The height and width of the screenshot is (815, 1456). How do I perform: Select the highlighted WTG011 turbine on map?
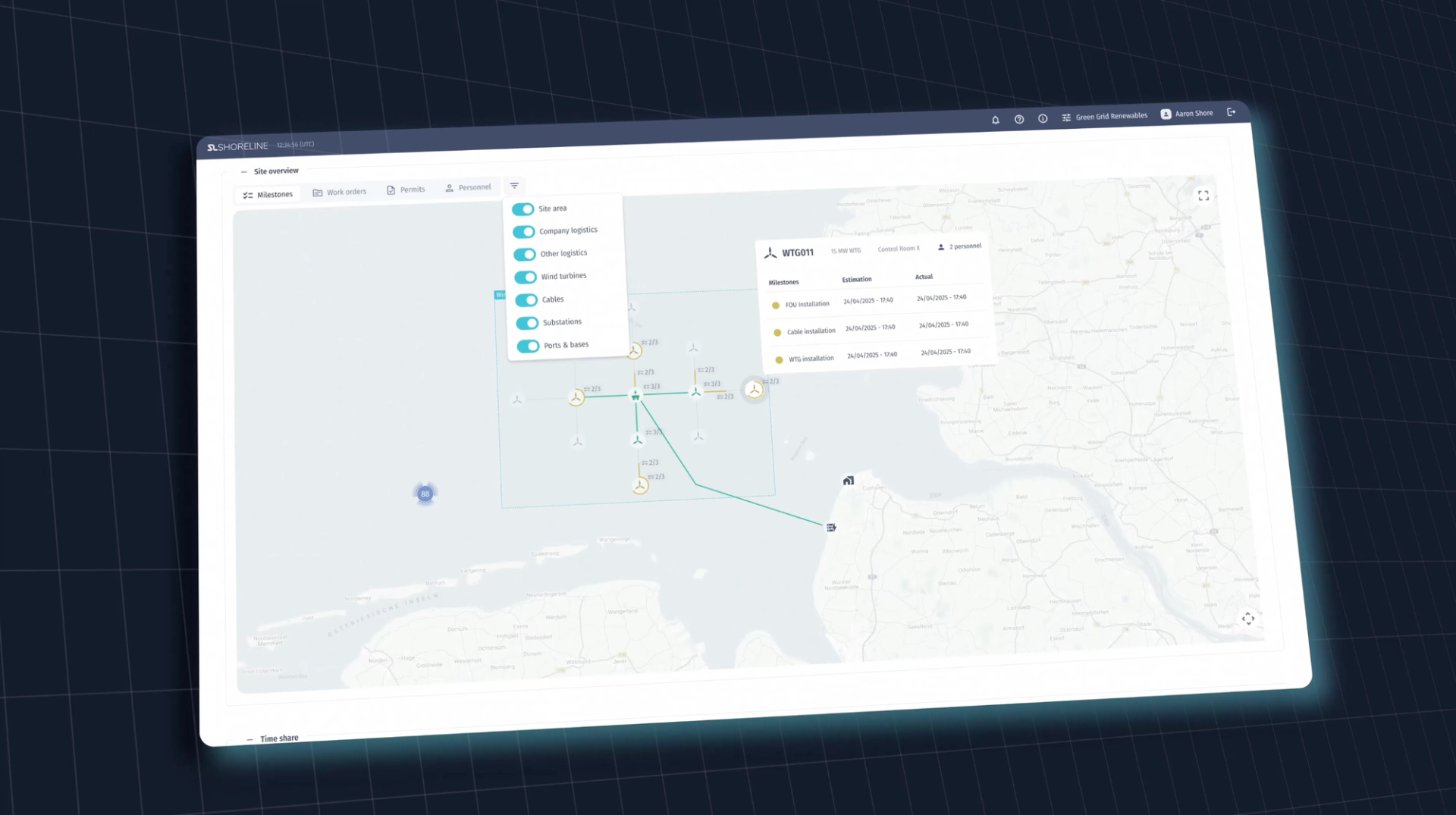[x=754, y=390]
